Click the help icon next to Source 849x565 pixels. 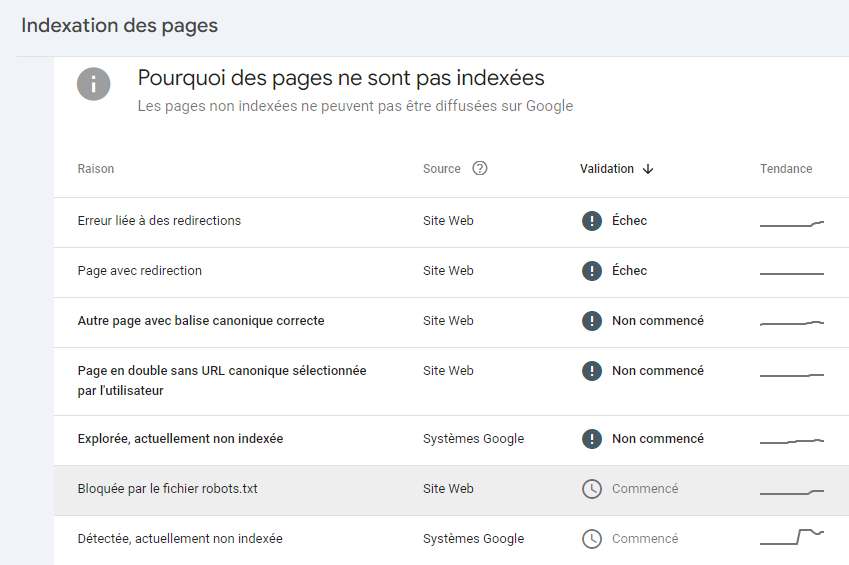click(480, 169)
